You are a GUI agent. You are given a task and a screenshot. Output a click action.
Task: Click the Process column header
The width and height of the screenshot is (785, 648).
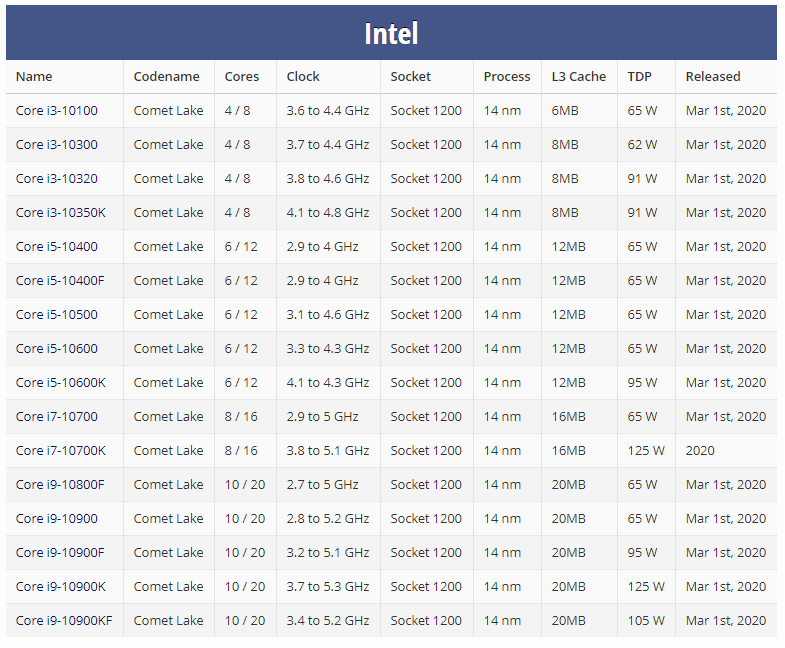(507, 77)
